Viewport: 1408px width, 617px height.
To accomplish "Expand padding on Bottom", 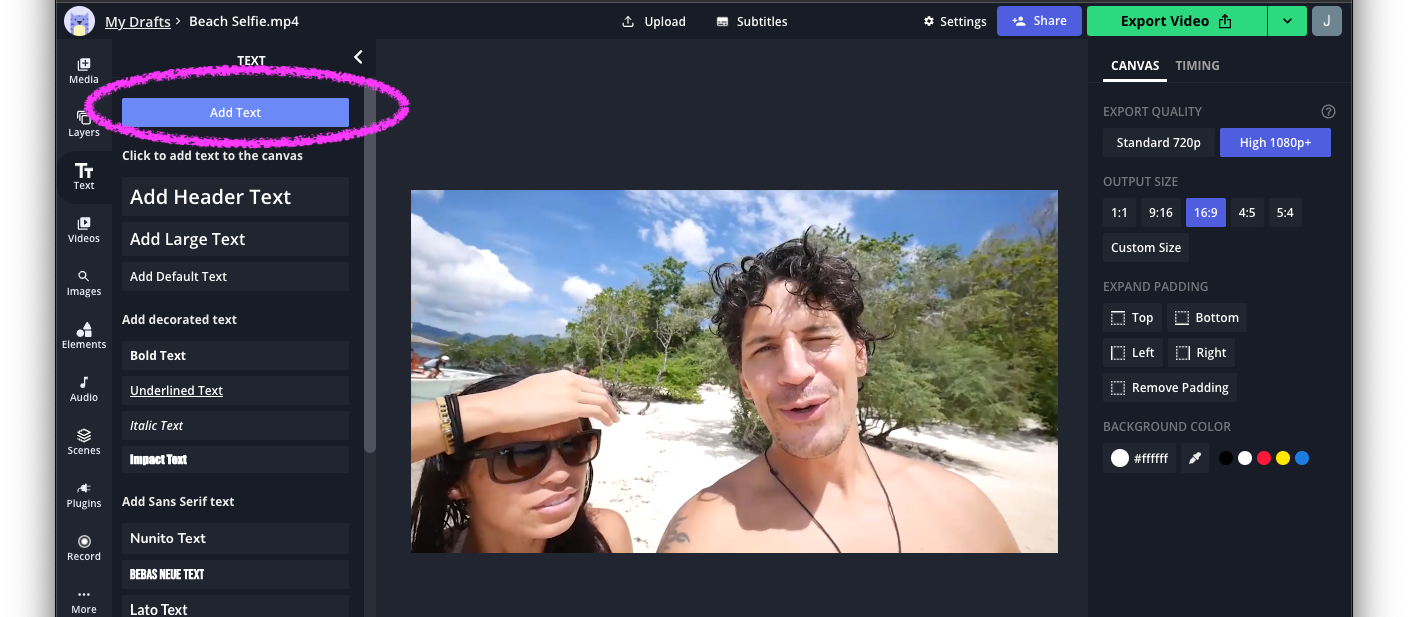I will [1206, 318].
